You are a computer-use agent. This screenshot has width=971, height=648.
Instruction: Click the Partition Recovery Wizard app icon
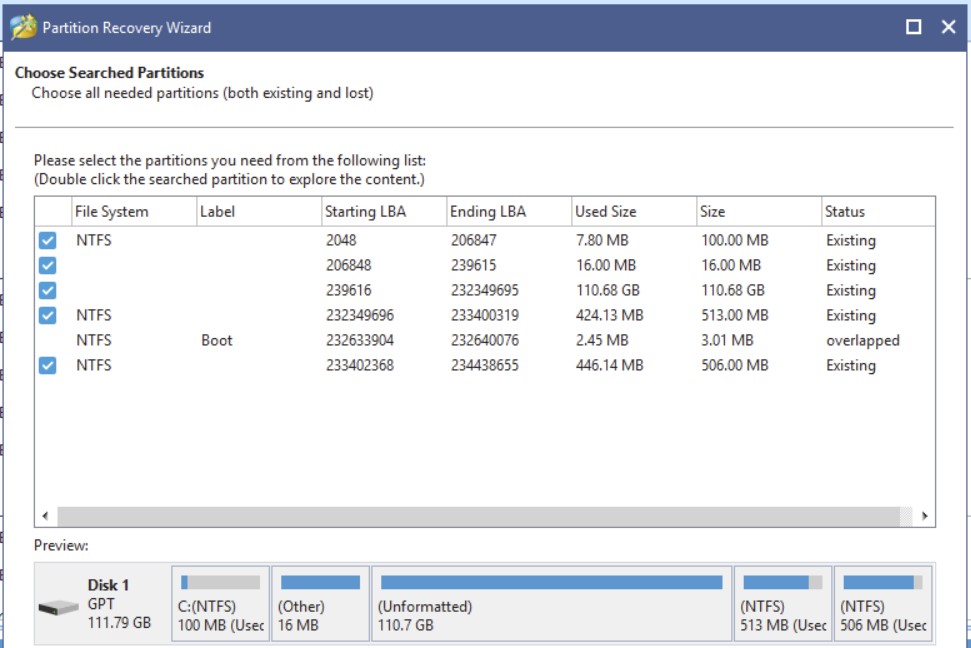pos(22,27)
